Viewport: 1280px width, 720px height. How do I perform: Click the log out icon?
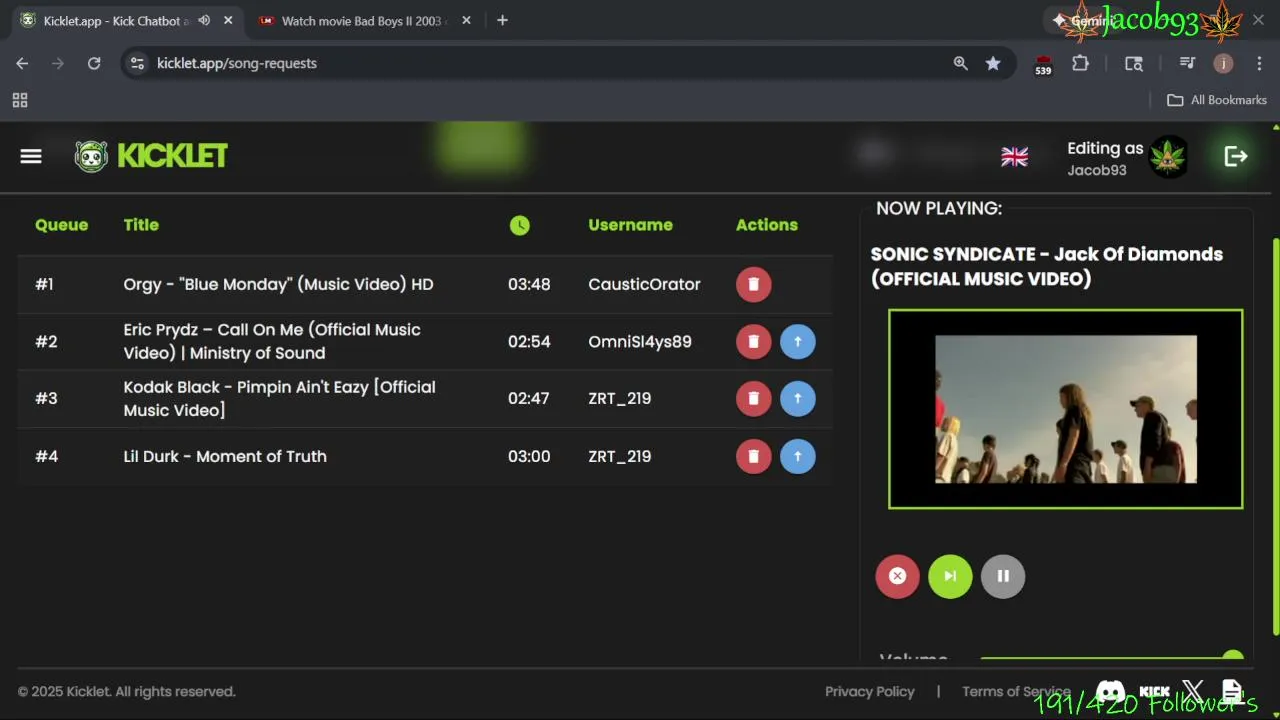(x=1236, y=156)
